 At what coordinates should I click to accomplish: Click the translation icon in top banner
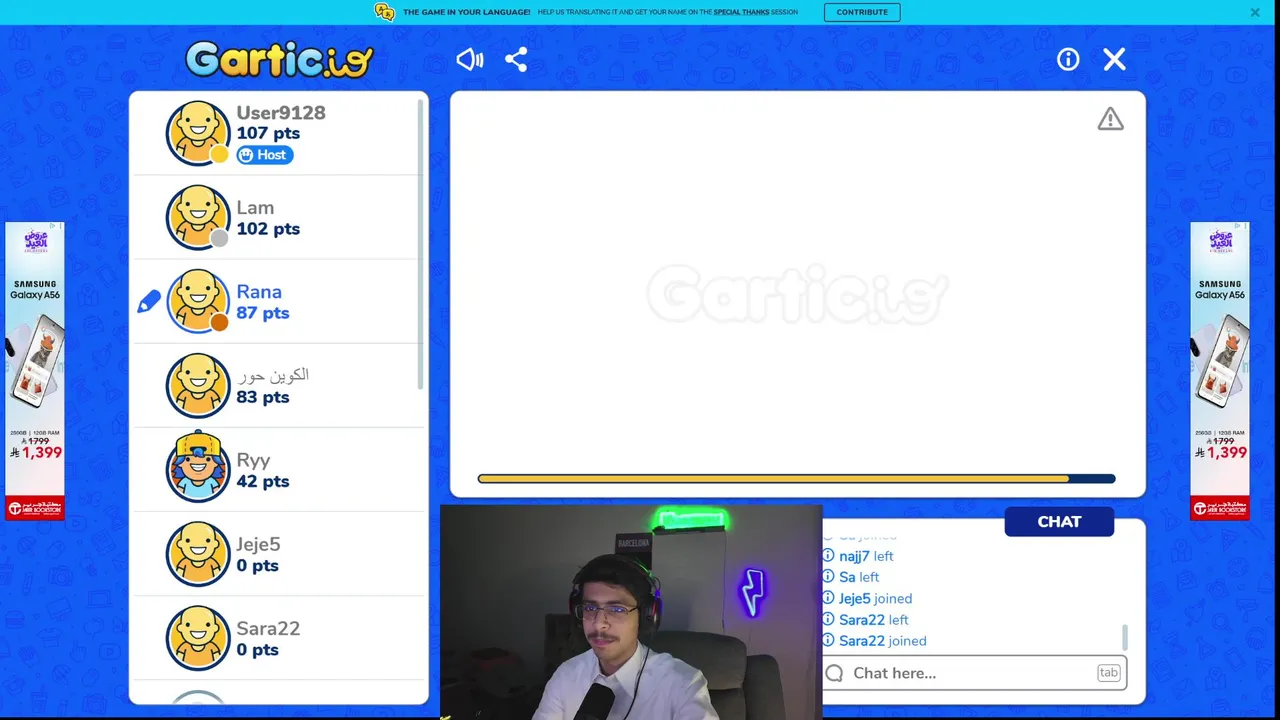point(385,12)
